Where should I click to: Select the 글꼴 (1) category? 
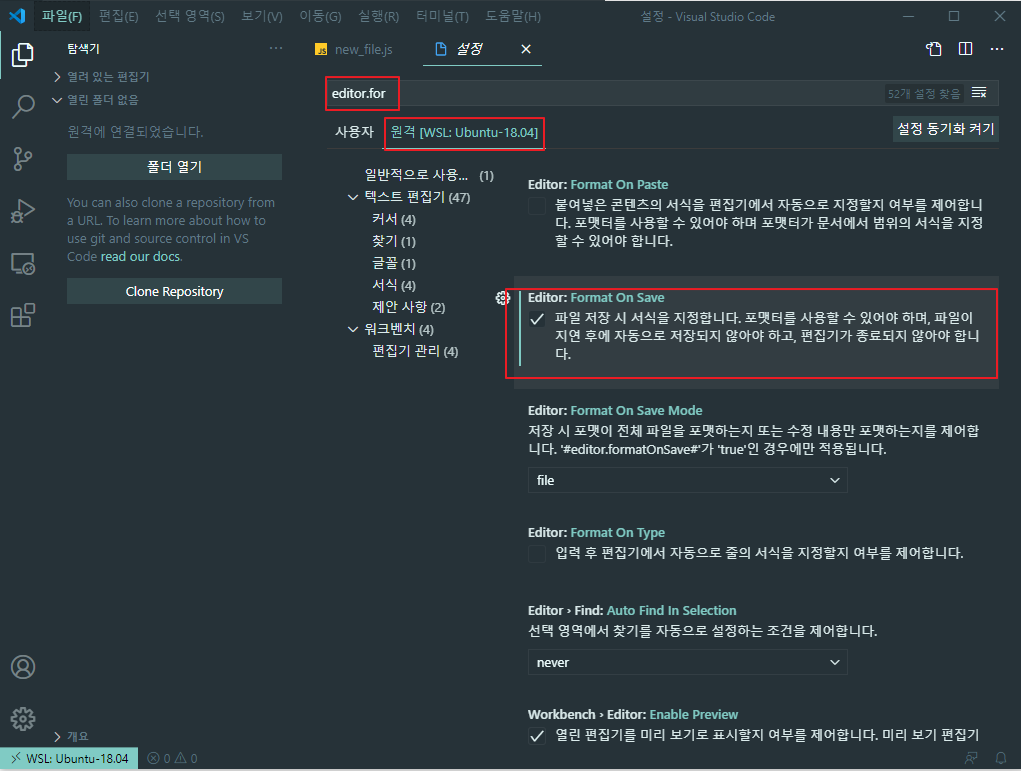click(393, 264)
